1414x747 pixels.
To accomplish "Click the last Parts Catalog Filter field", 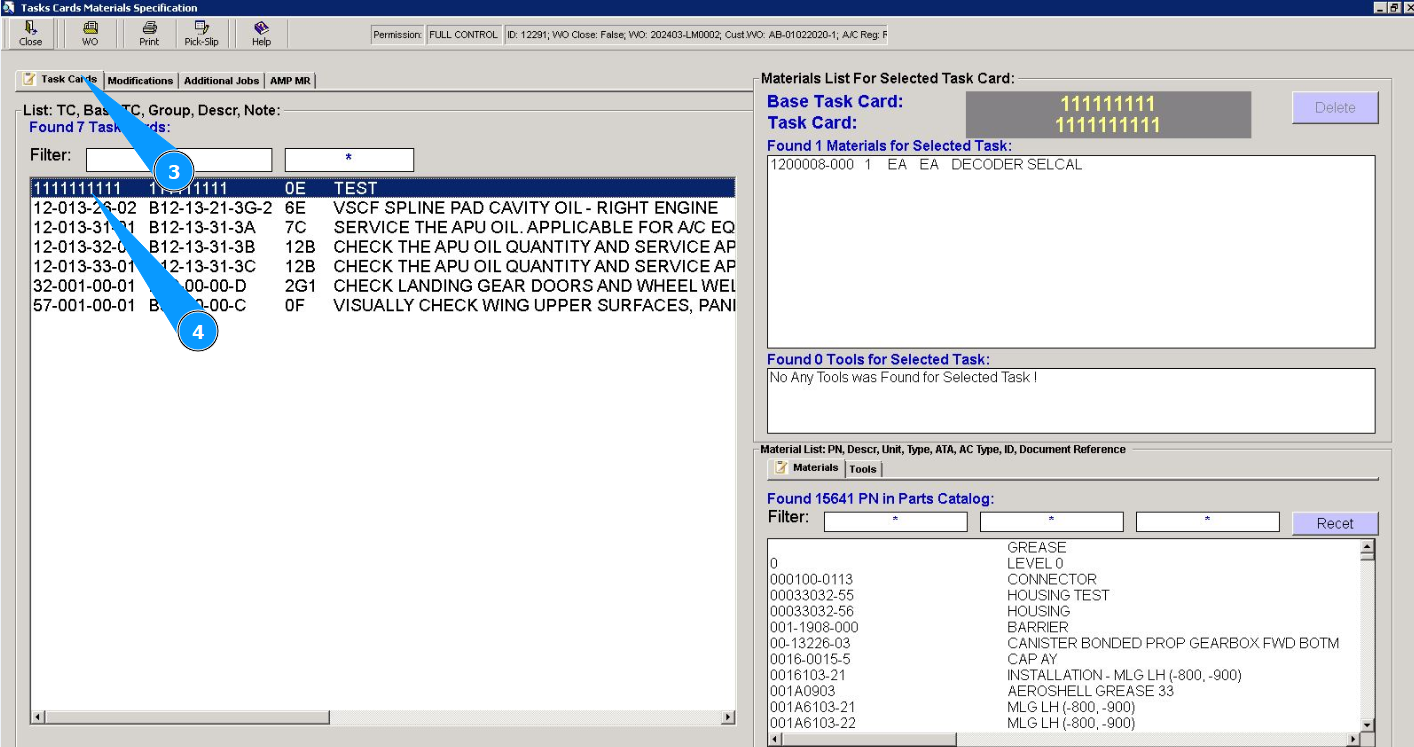I will click(1208, 521).
